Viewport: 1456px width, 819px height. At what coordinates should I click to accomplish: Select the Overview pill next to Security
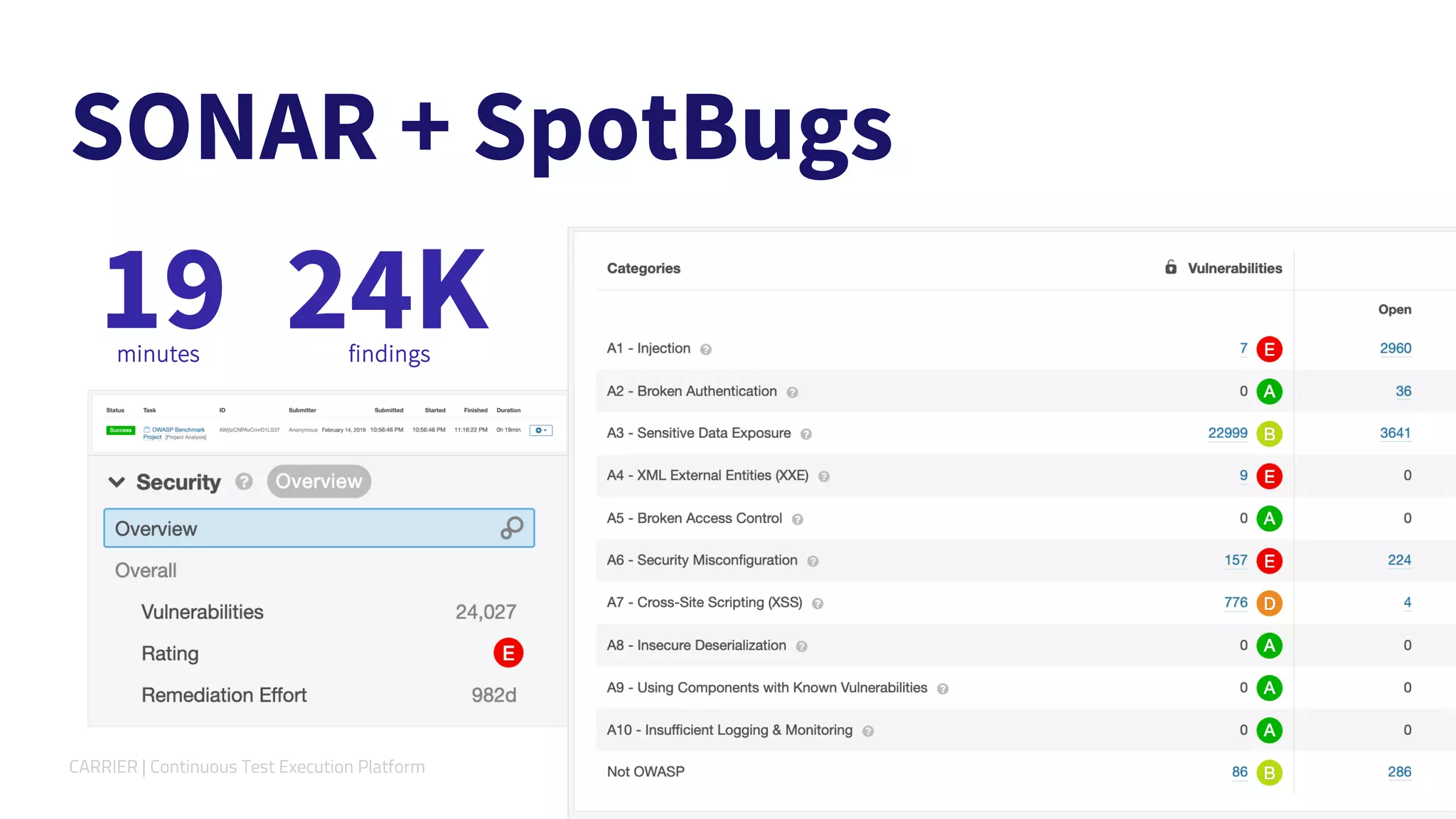318,481
